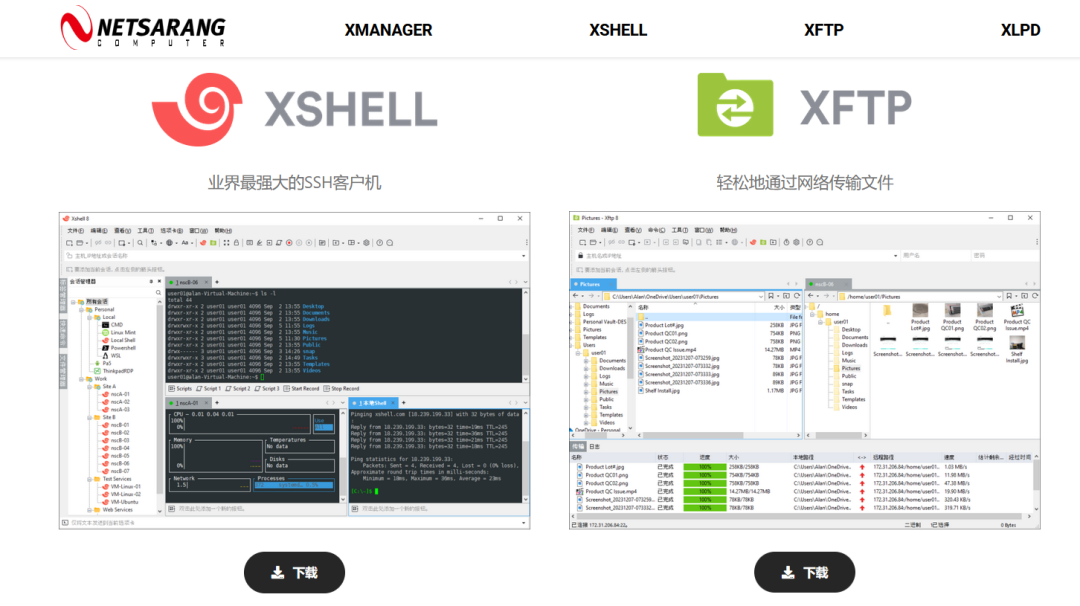The image size is (1080, 606).
Task: Select Powershell session in Xshell tree
Action: click(119, 348)
